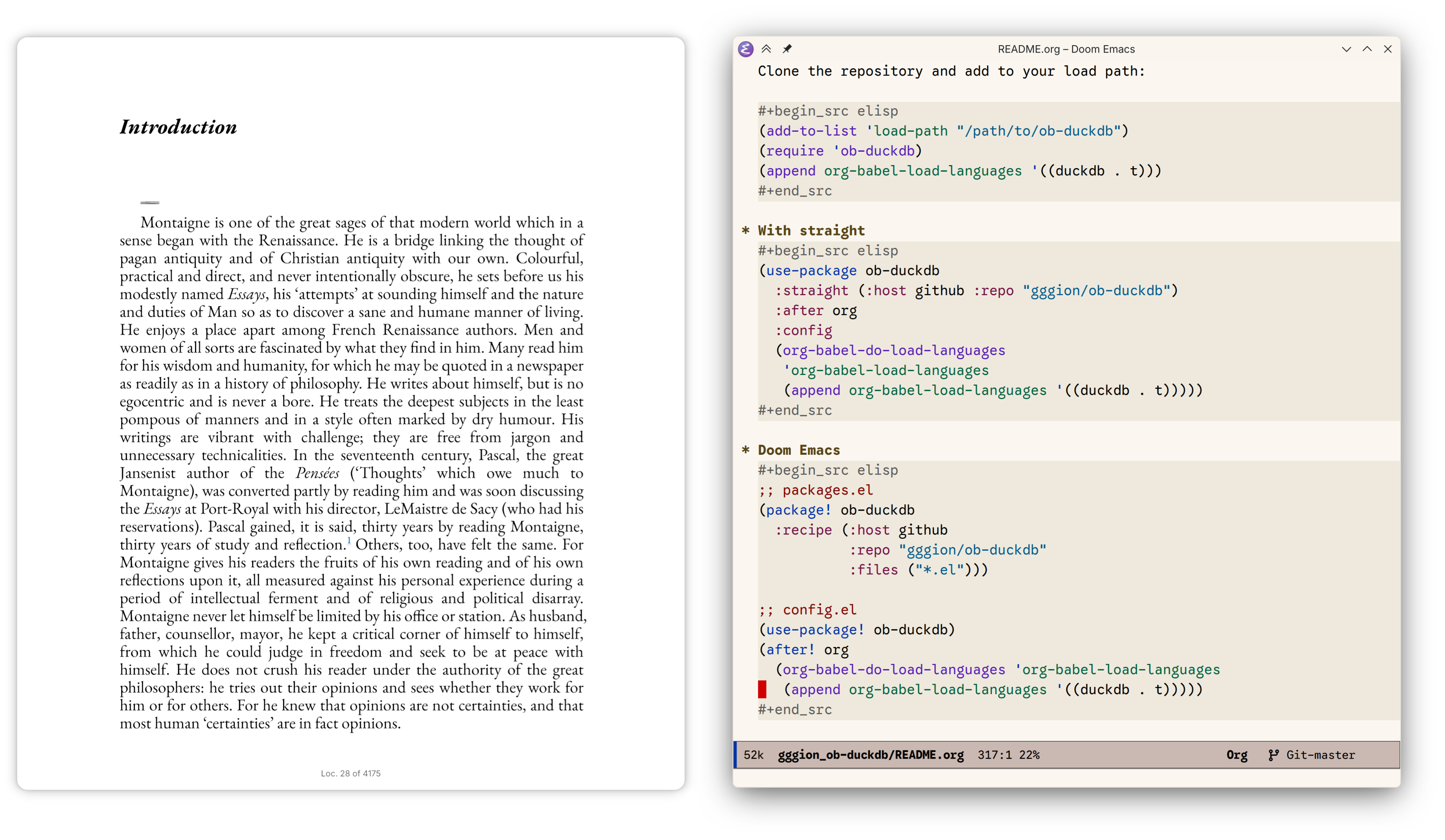This screenshot has width=1445, height=840.
Task: Minimize the Doom Emacs window
Action: pyautogui.click(x=1346, y=49)
